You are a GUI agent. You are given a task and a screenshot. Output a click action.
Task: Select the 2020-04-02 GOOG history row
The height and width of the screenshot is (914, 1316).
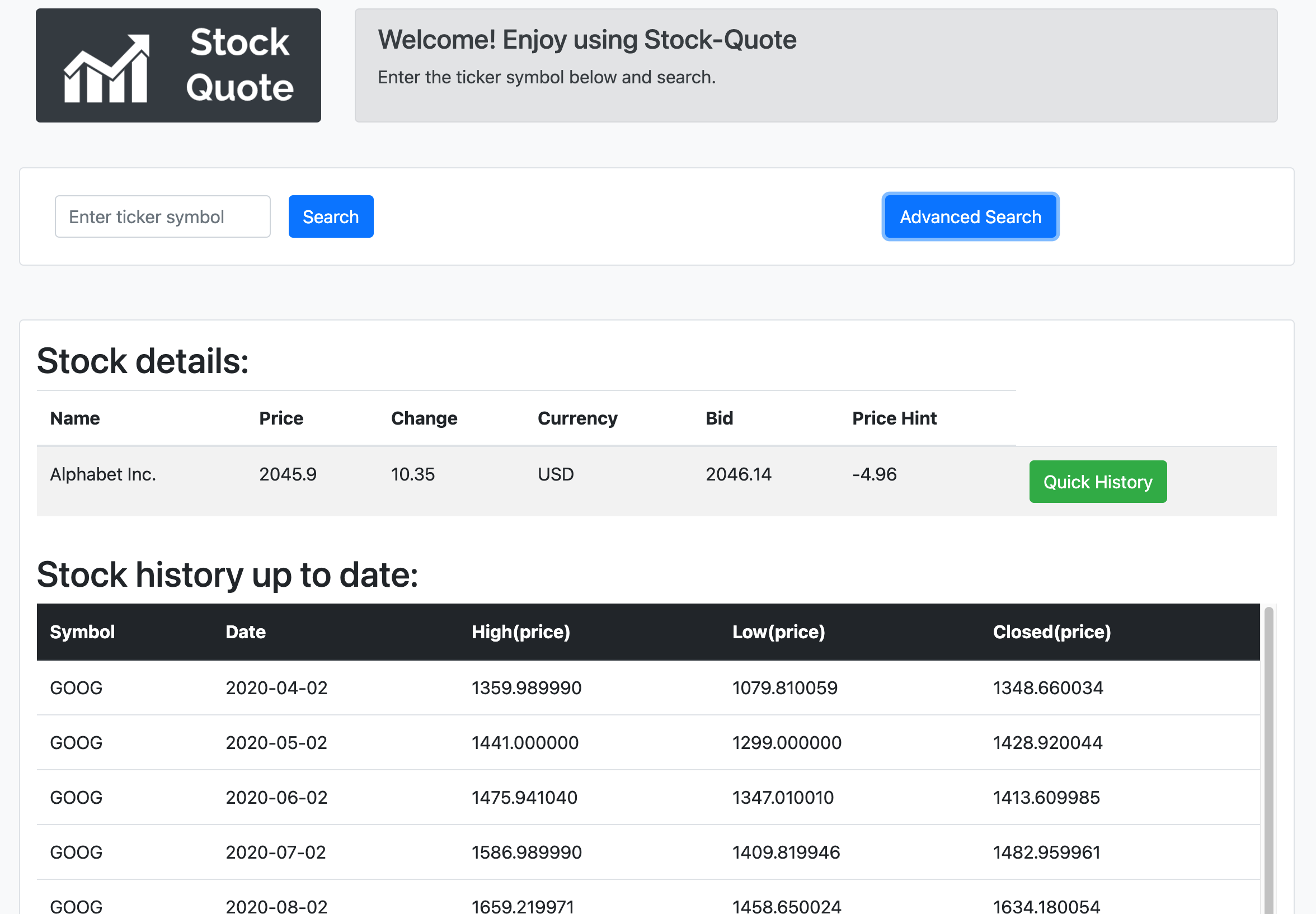[647, 687]
